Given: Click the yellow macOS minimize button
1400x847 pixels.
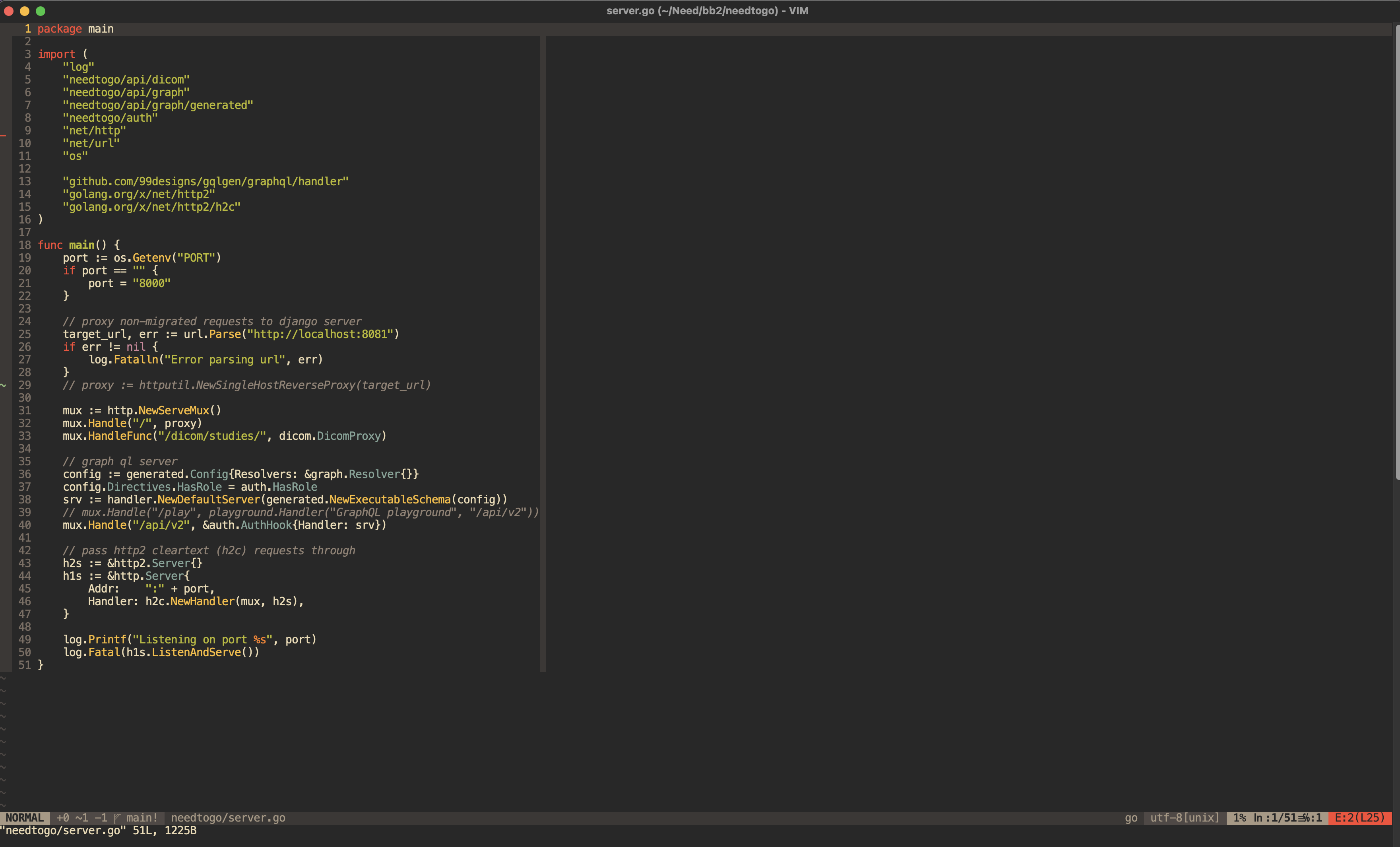Looking at the screenshot, I should coord(24,11).
